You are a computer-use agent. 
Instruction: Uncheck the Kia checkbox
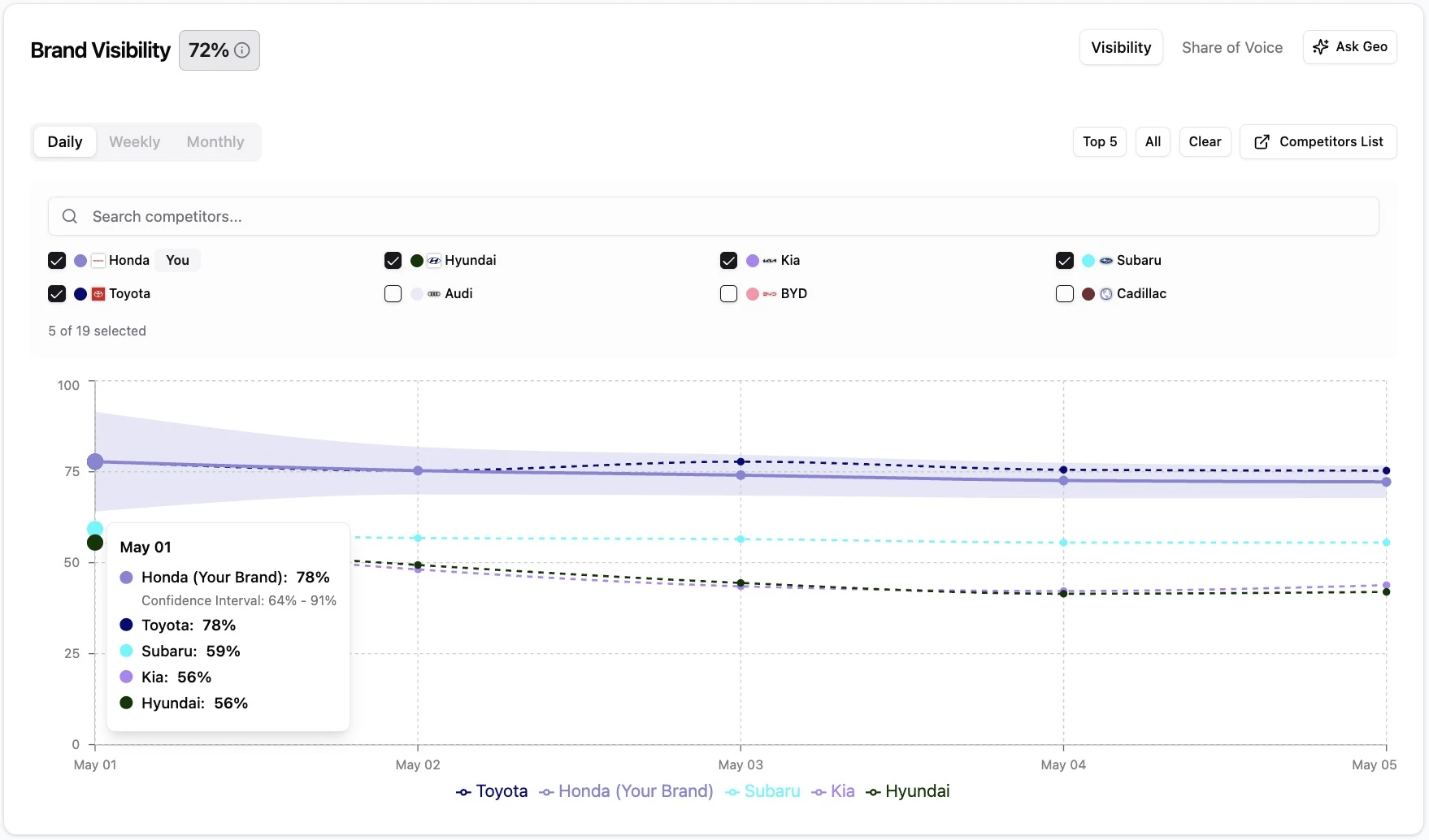728,261
